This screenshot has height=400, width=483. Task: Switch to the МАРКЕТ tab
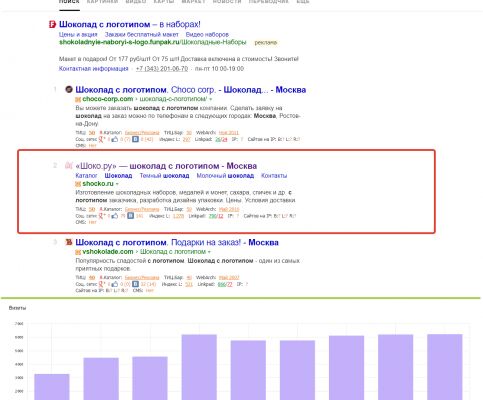[193, 2]
